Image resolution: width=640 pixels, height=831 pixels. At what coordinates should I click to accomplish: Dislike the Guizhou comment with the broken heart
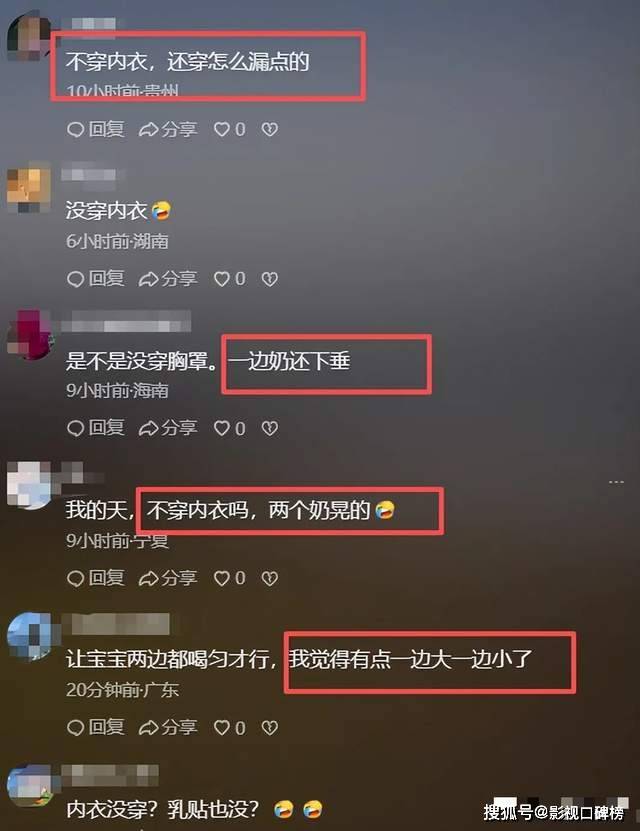pos(270,129)
